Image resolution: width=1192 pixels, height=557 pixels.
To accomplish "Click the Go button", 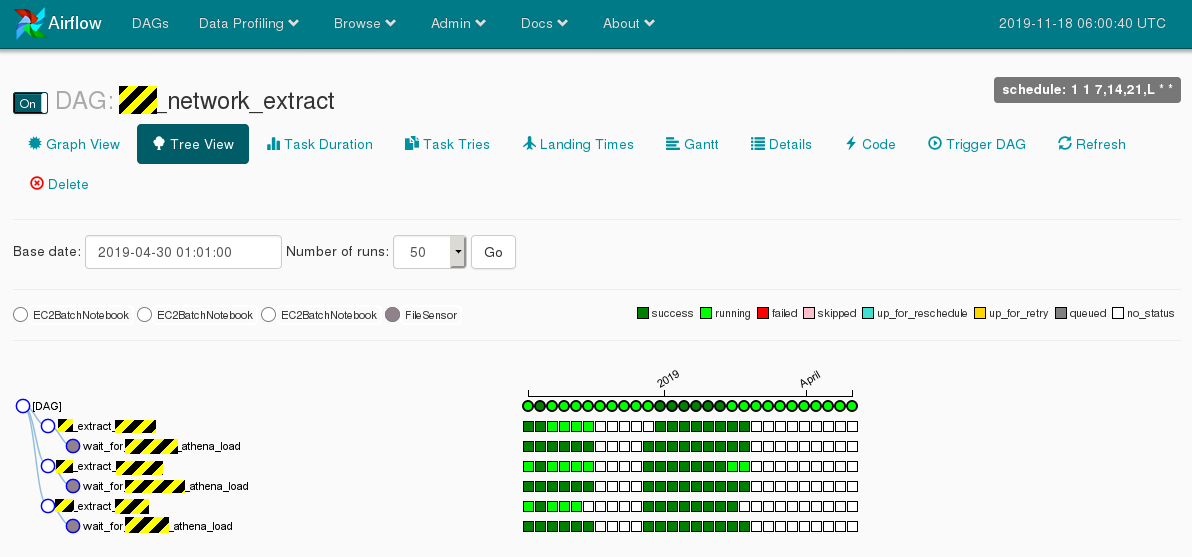I will click(493, 252).
